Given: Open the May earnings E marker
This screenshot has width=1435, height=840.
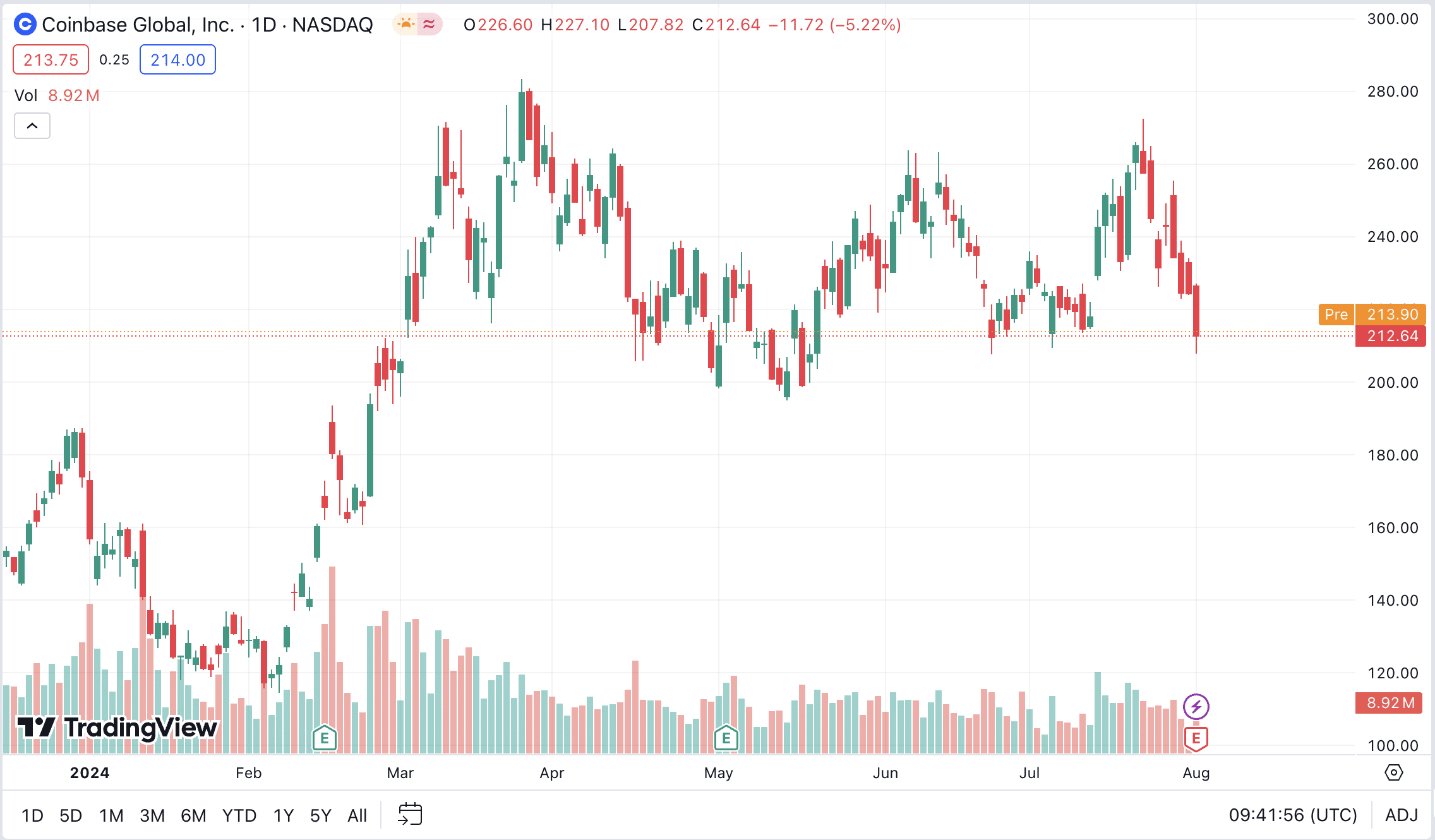Looking at the screenshot, I should (726, 738).
